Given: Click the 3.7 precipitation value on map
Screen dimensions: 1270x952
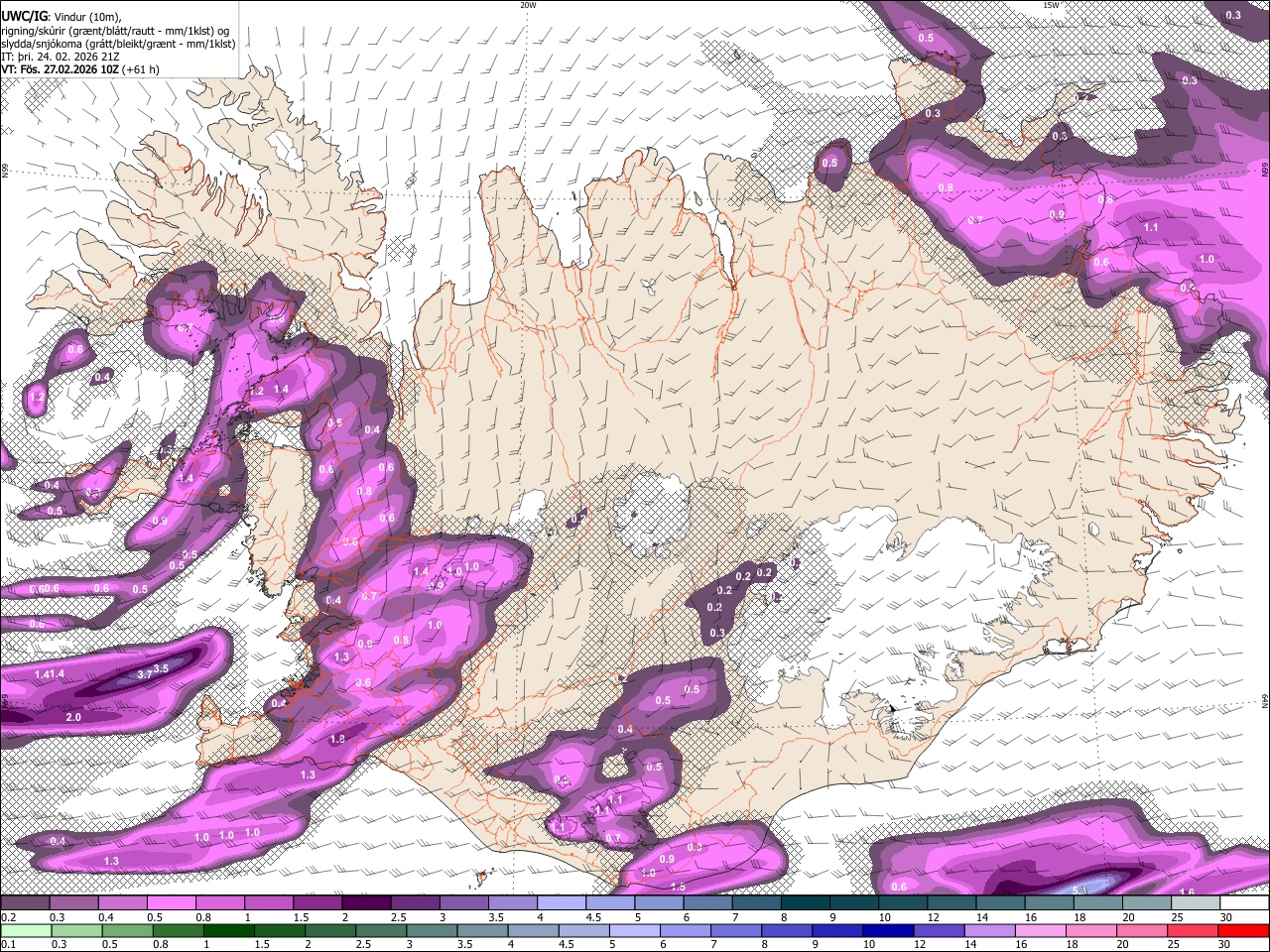Looking at the screenshot, I should pyautogui.click(x=145, y=674).
